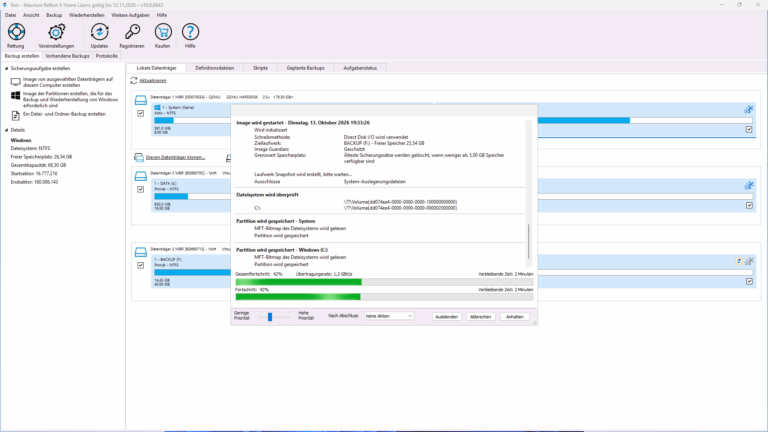Open the Rettung rescue media tool
Screen dimensions: 768x432
click(x=16, y=32)
